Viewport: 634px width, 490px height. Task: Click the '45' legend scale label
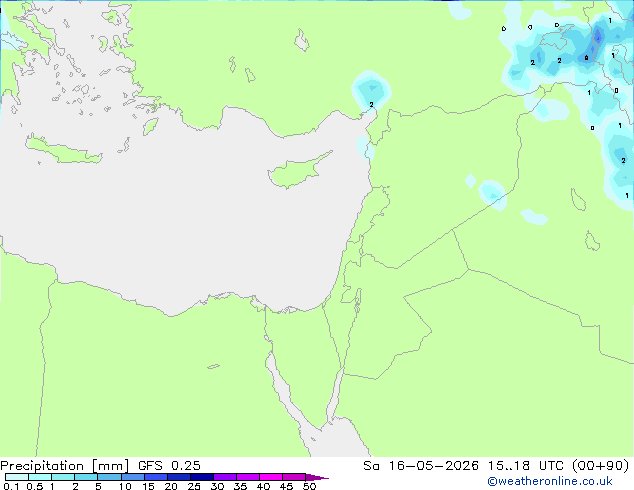[x=286, y=486]
